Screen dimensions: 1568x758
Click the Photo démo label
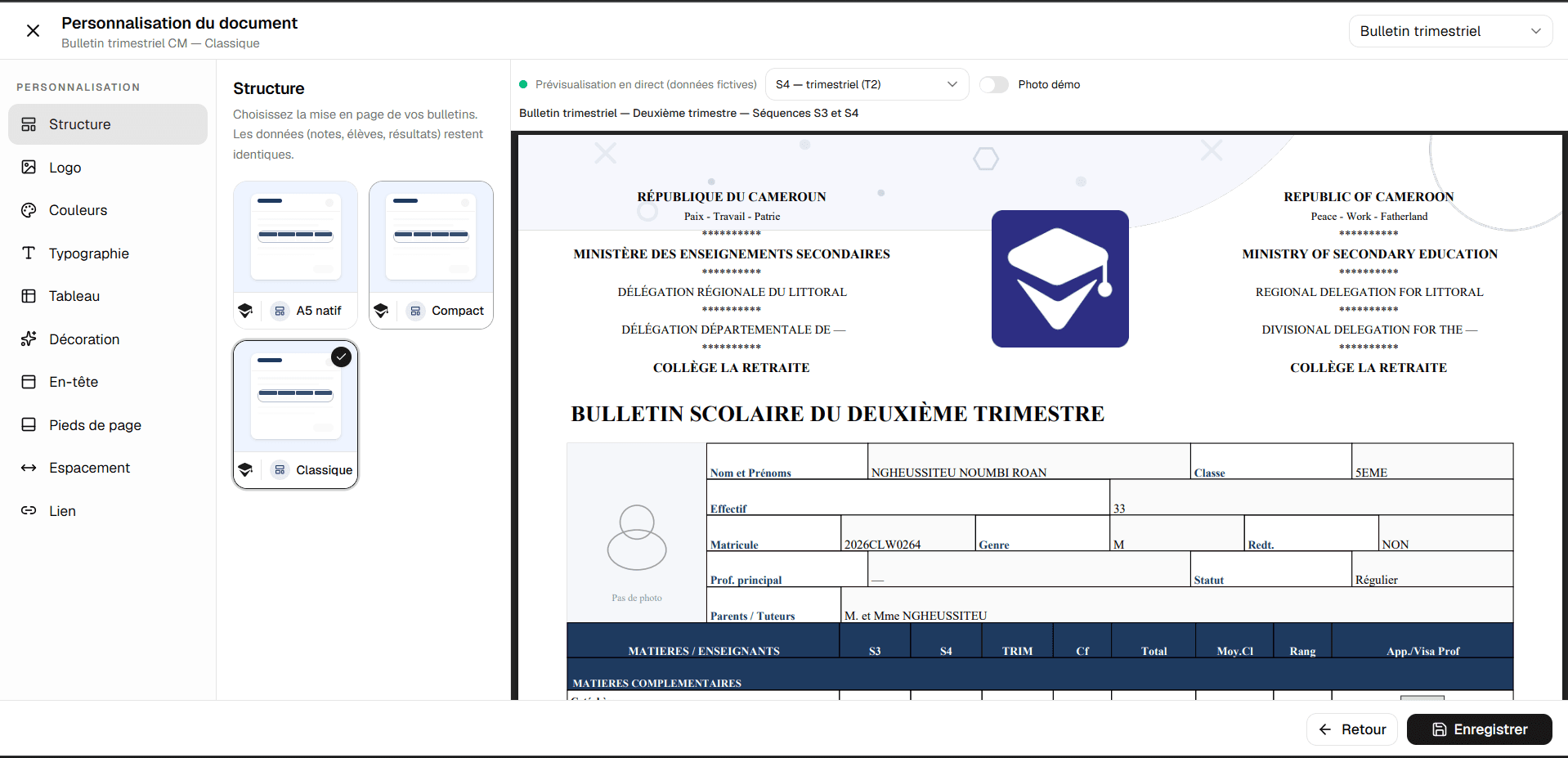(x=1049, y=84)
